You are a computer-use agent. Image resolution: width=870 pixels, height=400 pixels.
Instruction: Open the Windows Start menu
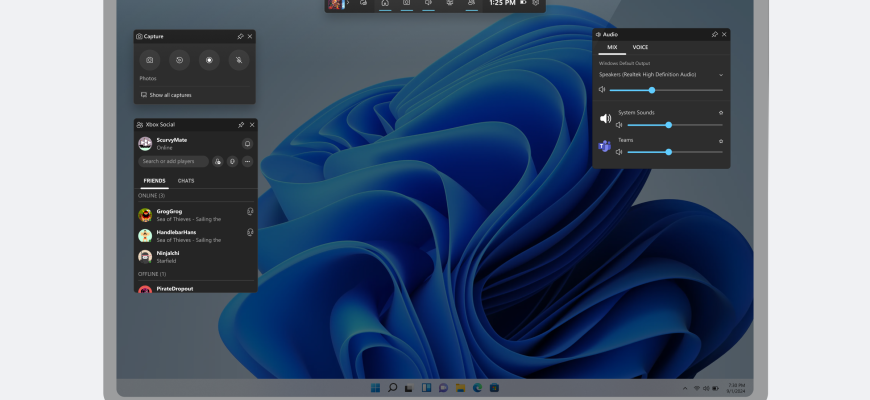(x=376, y=388)
